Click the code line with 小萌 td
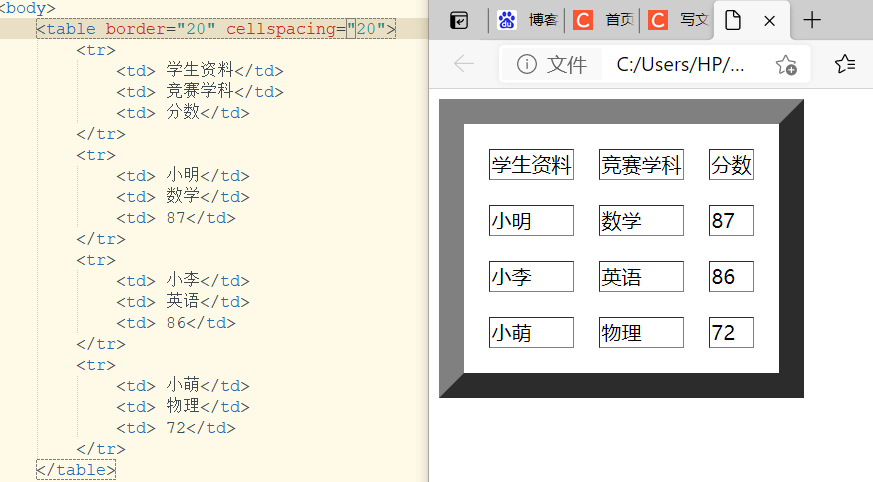873x482 pixels. pos(183,386)
